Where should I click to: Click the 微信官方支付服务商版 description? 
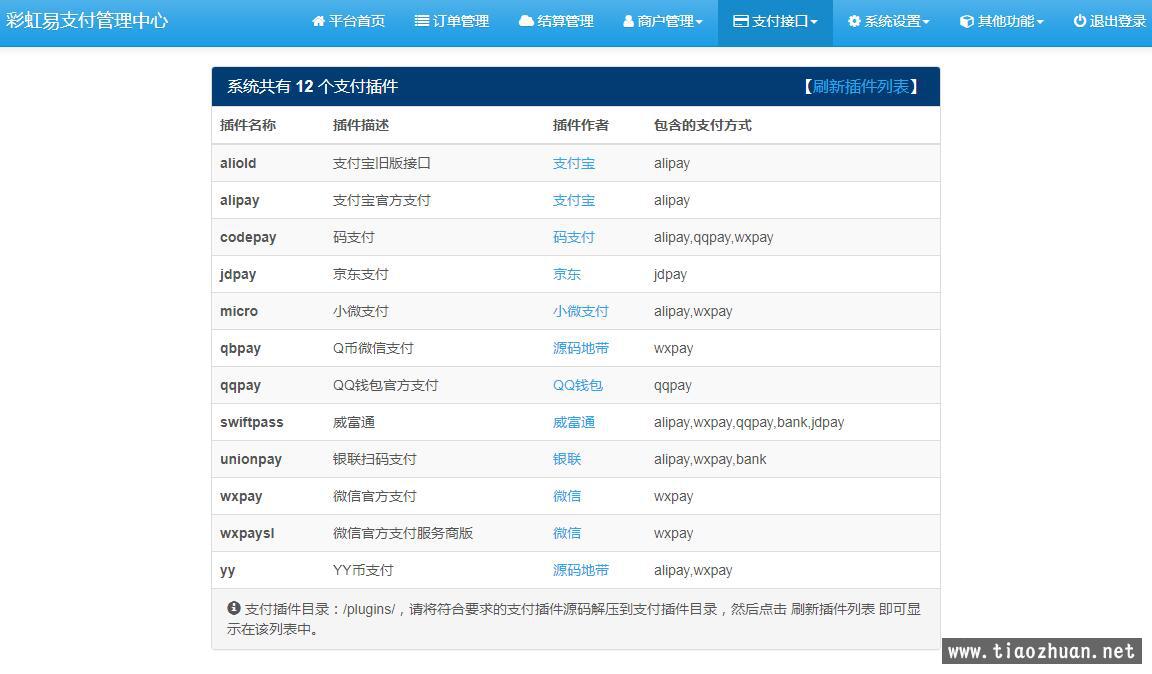pyautogui.click(x=403, y=533)
